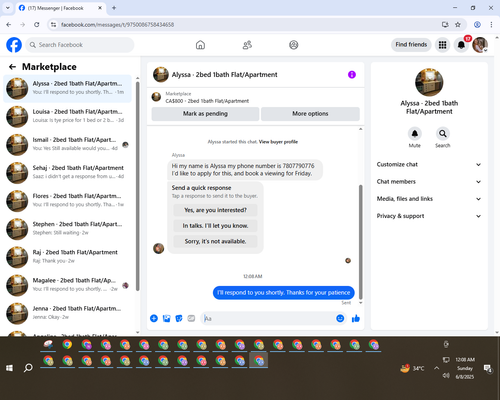Image resolution: width=500 pixels, height=400 pixels.
Task: Mute this conversation bell icon
Action: pos(415,134)
